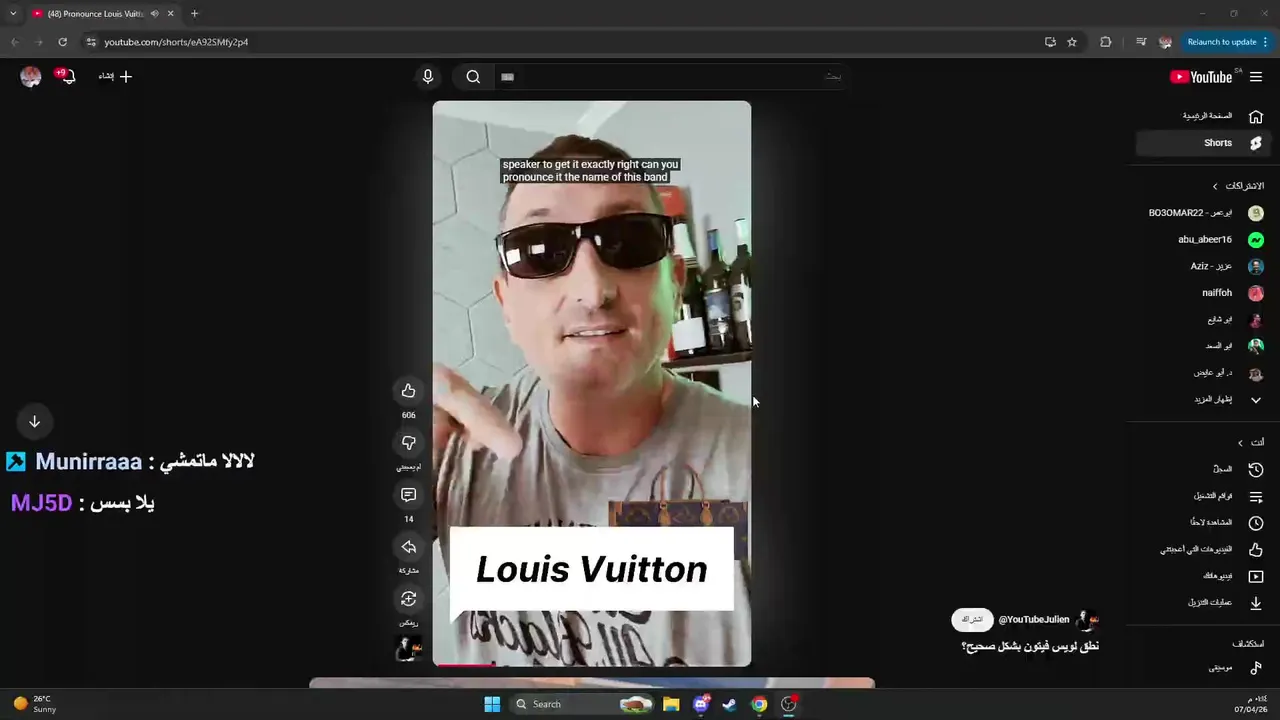Open the abu_abeer16 subscription channel
This screenshot has width=1280, height=720.
click(1205, 240)
